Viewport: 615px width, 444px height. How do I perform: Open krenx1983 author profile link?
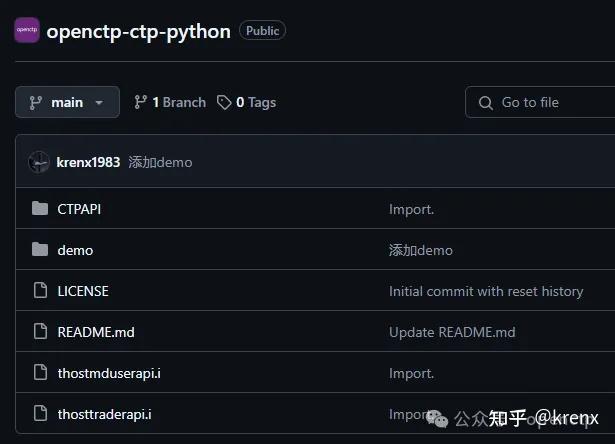(88, 162)
